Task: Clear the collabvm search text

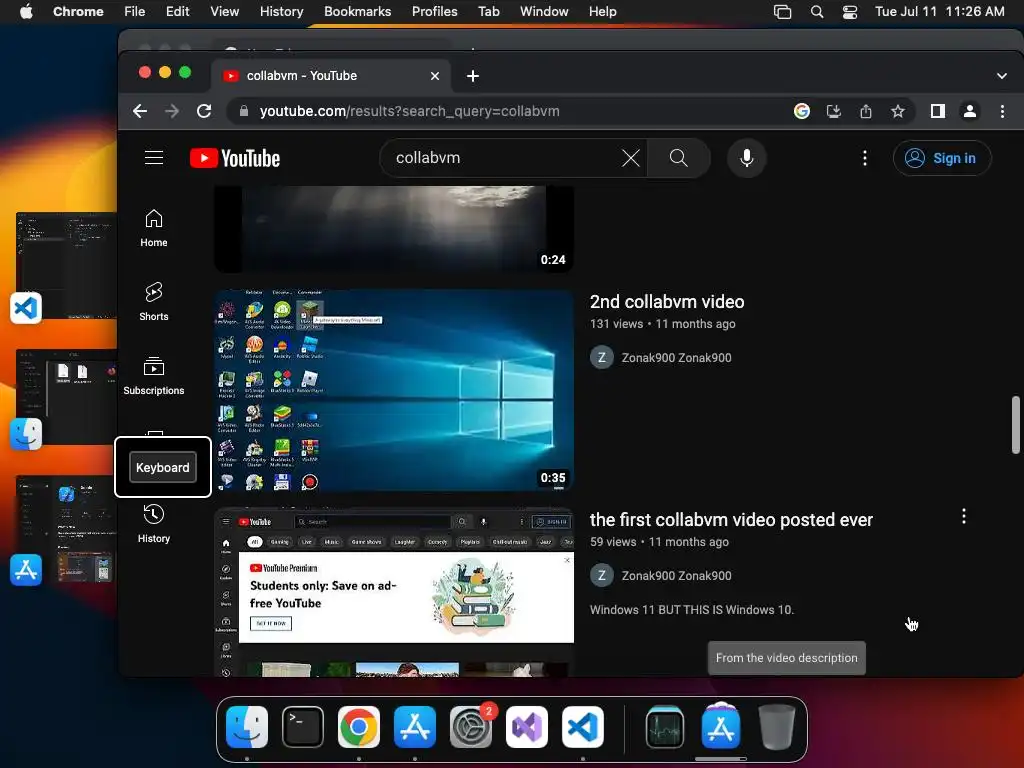Action: pos(631,158)
